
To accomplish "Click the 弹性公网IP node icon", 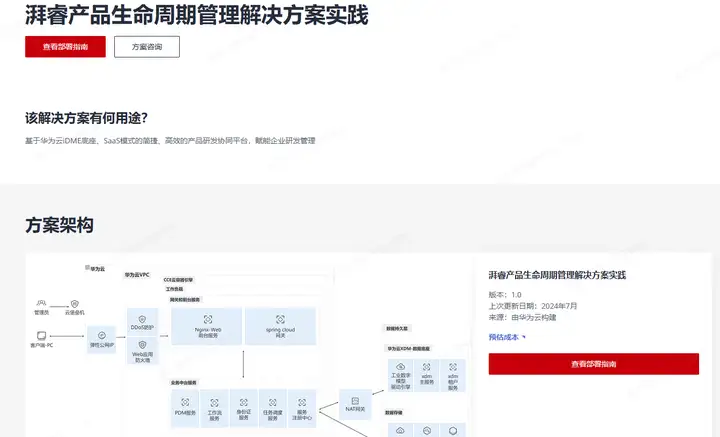I will click(102, 336).
